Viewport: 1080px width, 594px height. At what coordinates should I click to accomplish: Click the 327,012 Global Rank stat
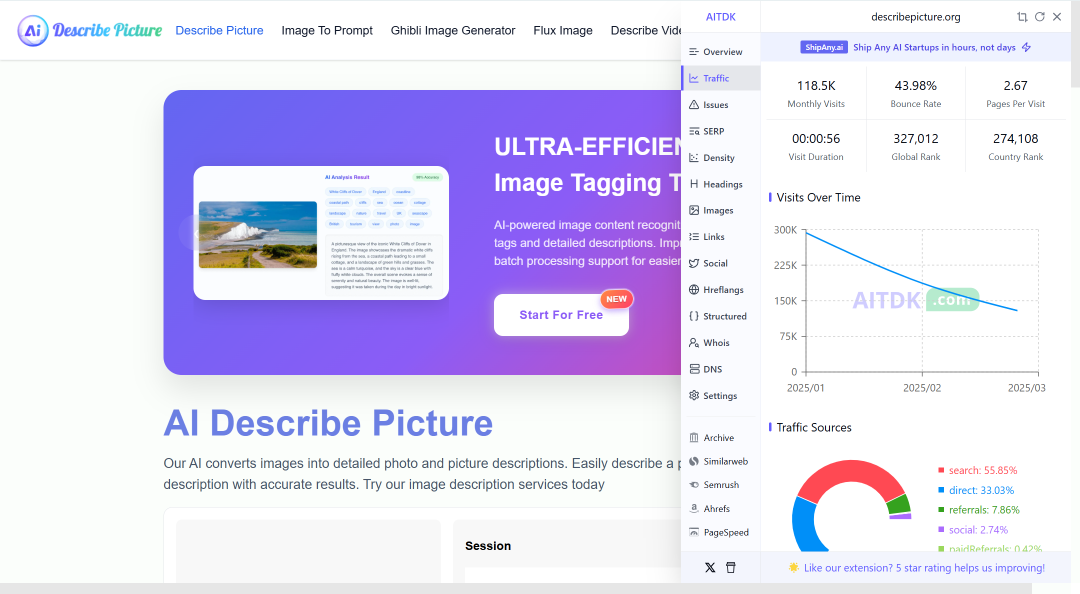[915, 147]
